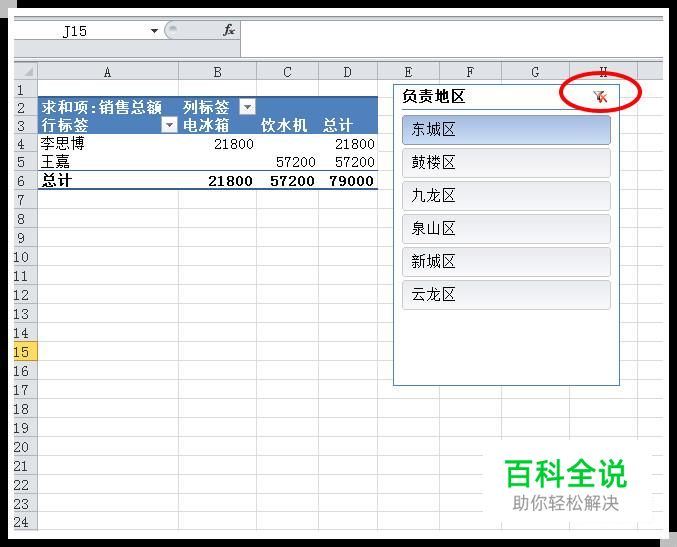Select column F header

[x=470, y=71]
